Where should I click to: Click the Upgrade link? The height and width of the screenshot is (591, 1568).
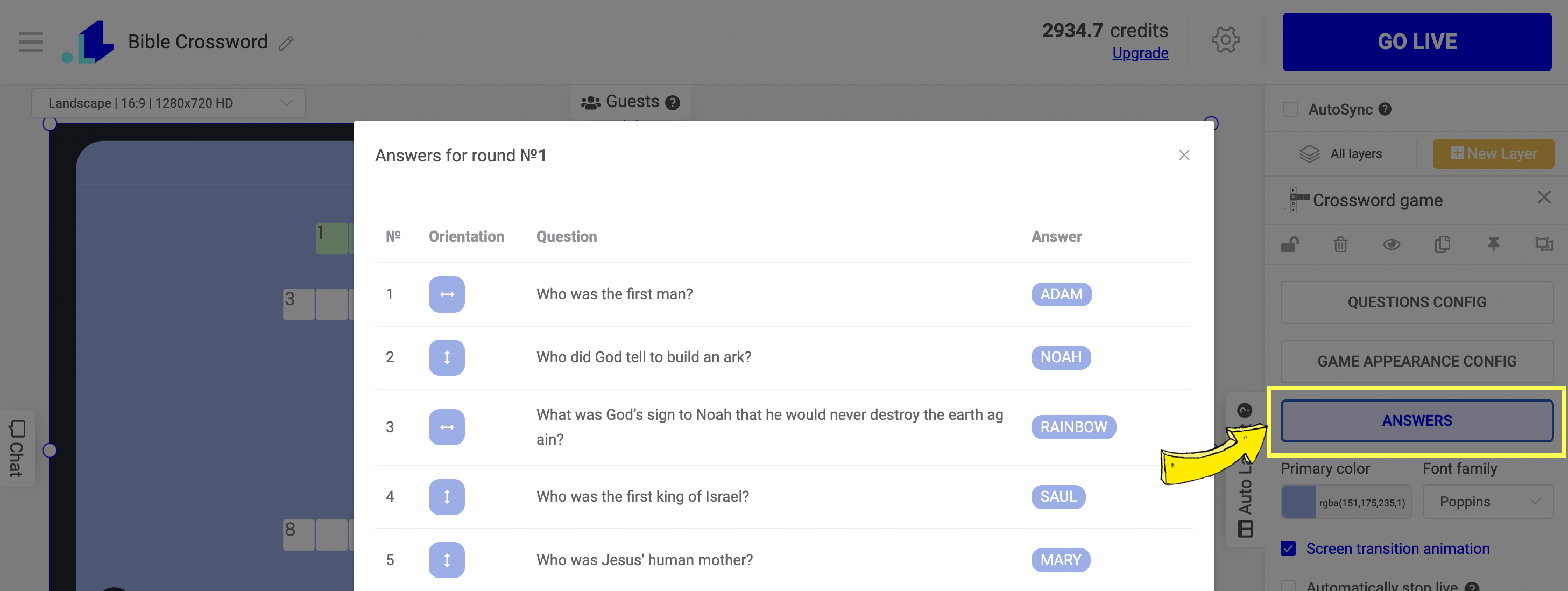1140,54
